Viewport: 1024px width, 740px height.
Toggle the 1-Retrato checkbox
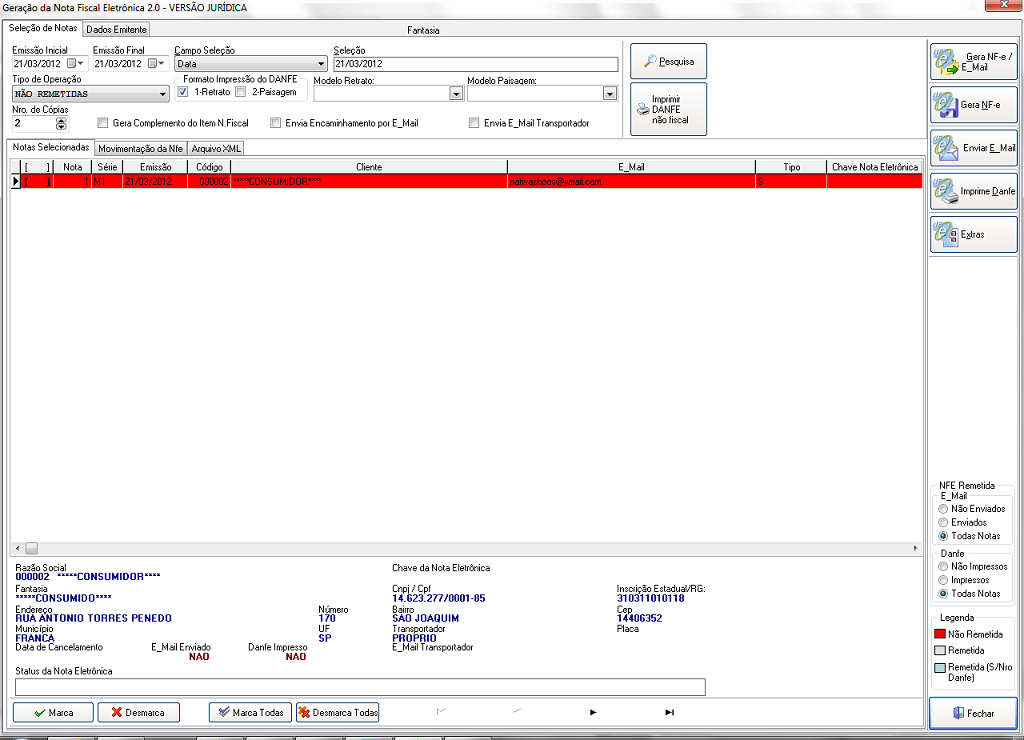(184, 92)
